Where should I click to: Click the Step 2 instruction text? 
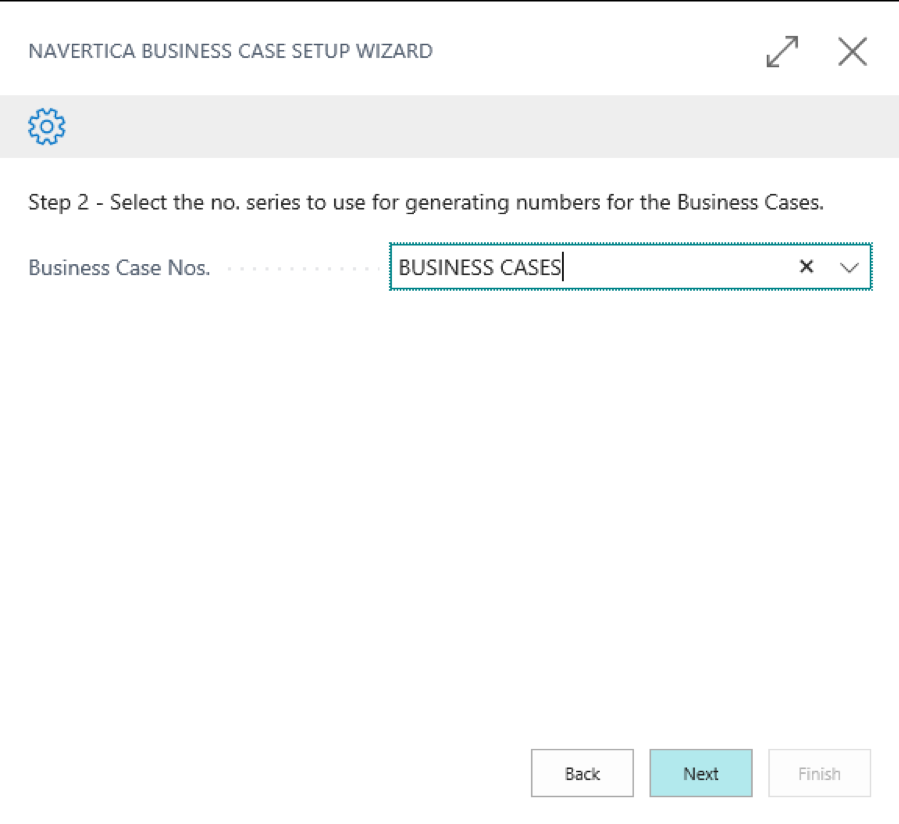[426, 202]
